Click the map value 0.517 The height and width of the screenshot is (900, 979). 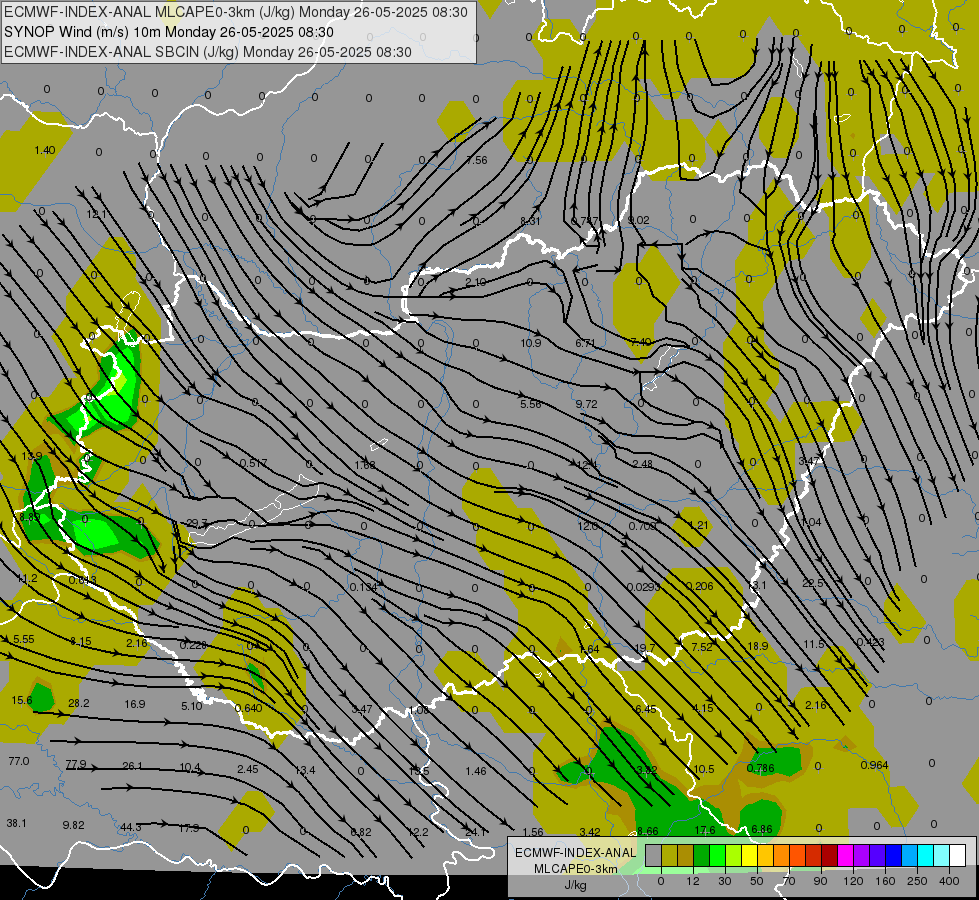pyautogui.click(x=253, y=463)
